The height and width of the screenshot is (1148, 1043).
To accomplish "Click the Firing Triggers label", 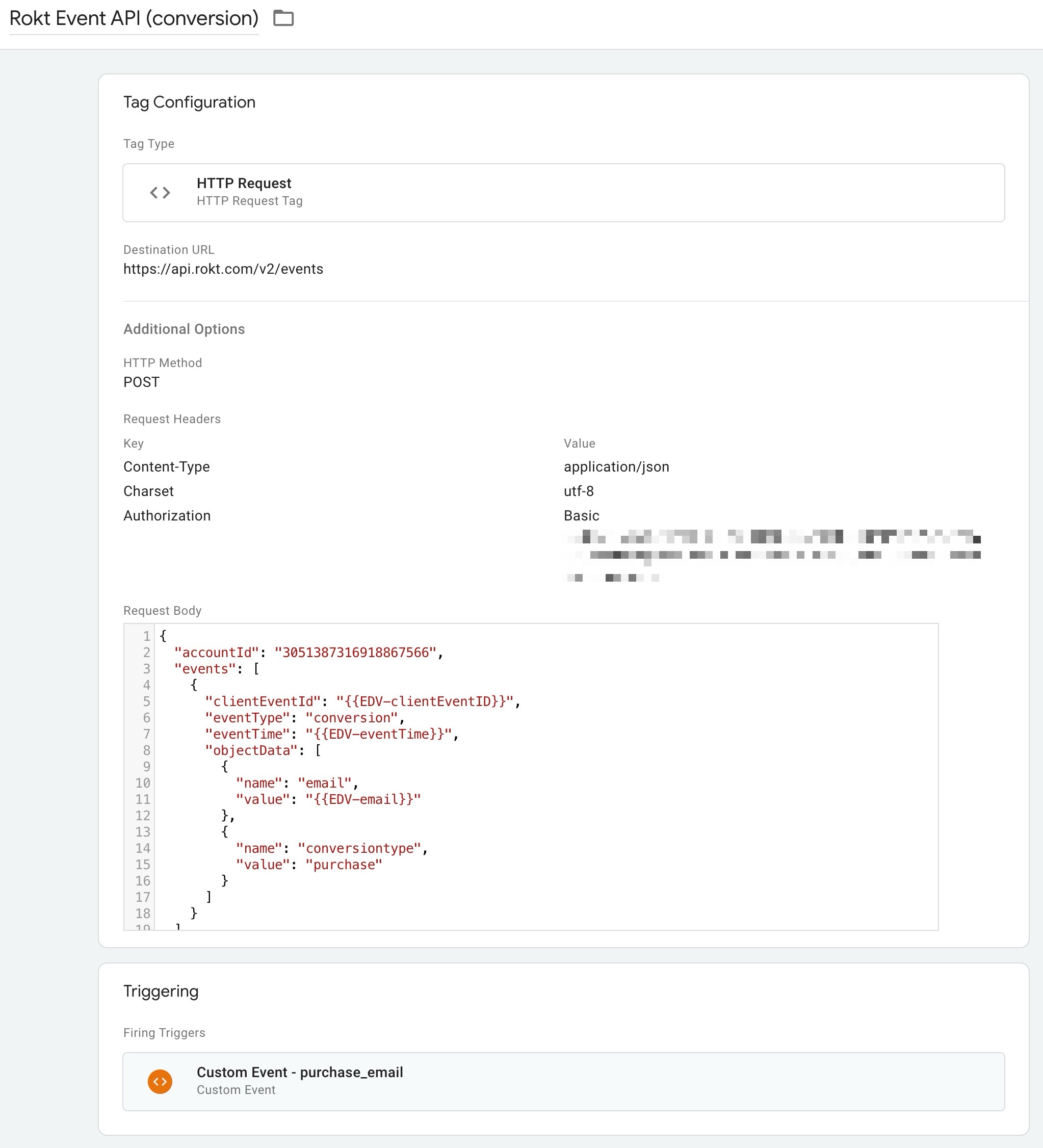I will tap(164, 1032).
